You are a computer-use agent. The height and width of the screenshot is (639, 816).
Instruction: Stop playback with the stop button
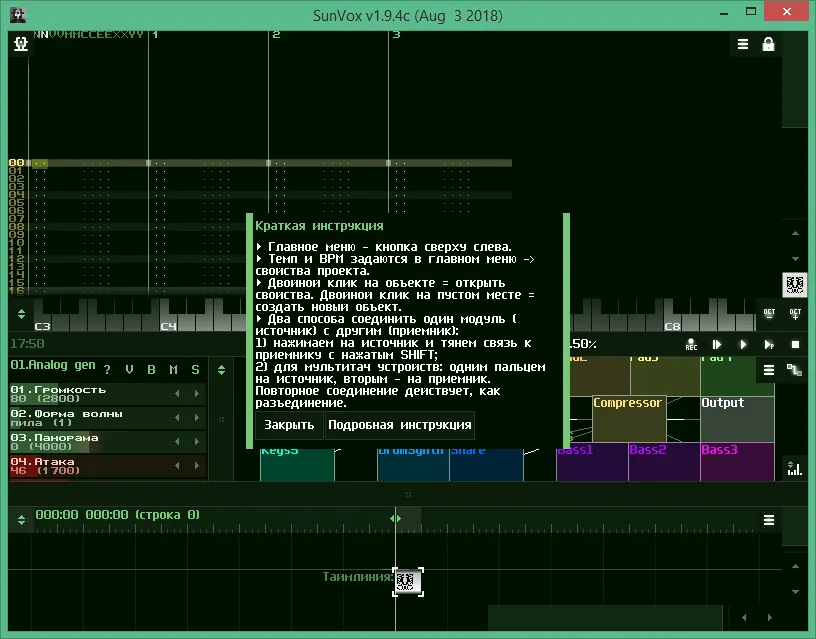pos(795,344)
